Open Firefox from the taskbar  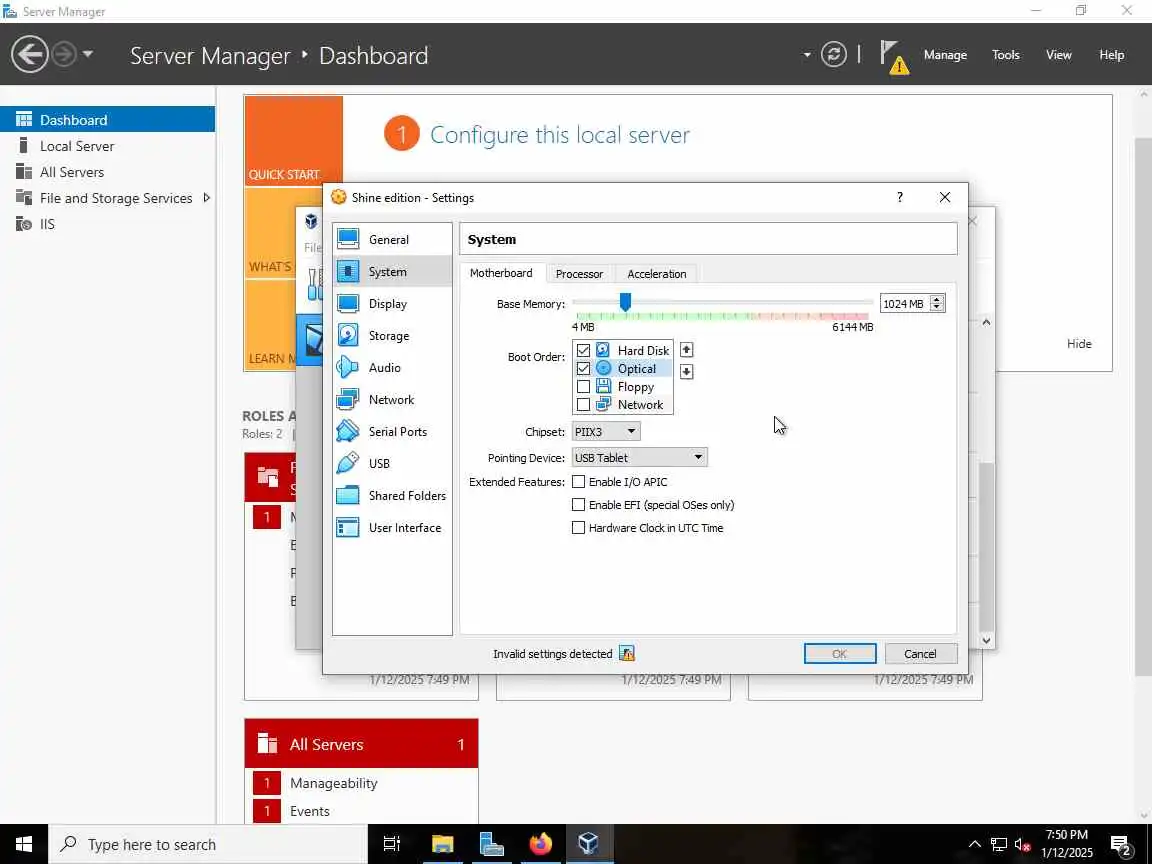tap(541, 843)
